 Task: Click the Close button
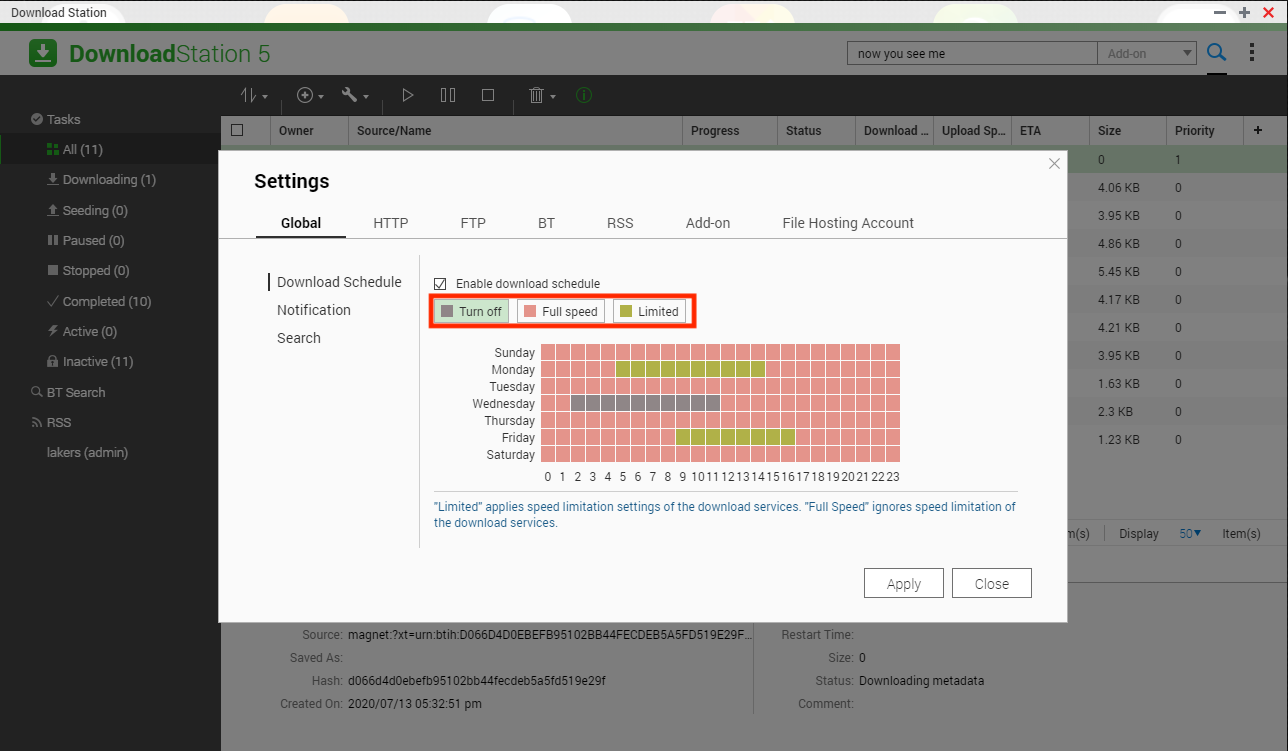pyautogui.click(x=992, y=584)
